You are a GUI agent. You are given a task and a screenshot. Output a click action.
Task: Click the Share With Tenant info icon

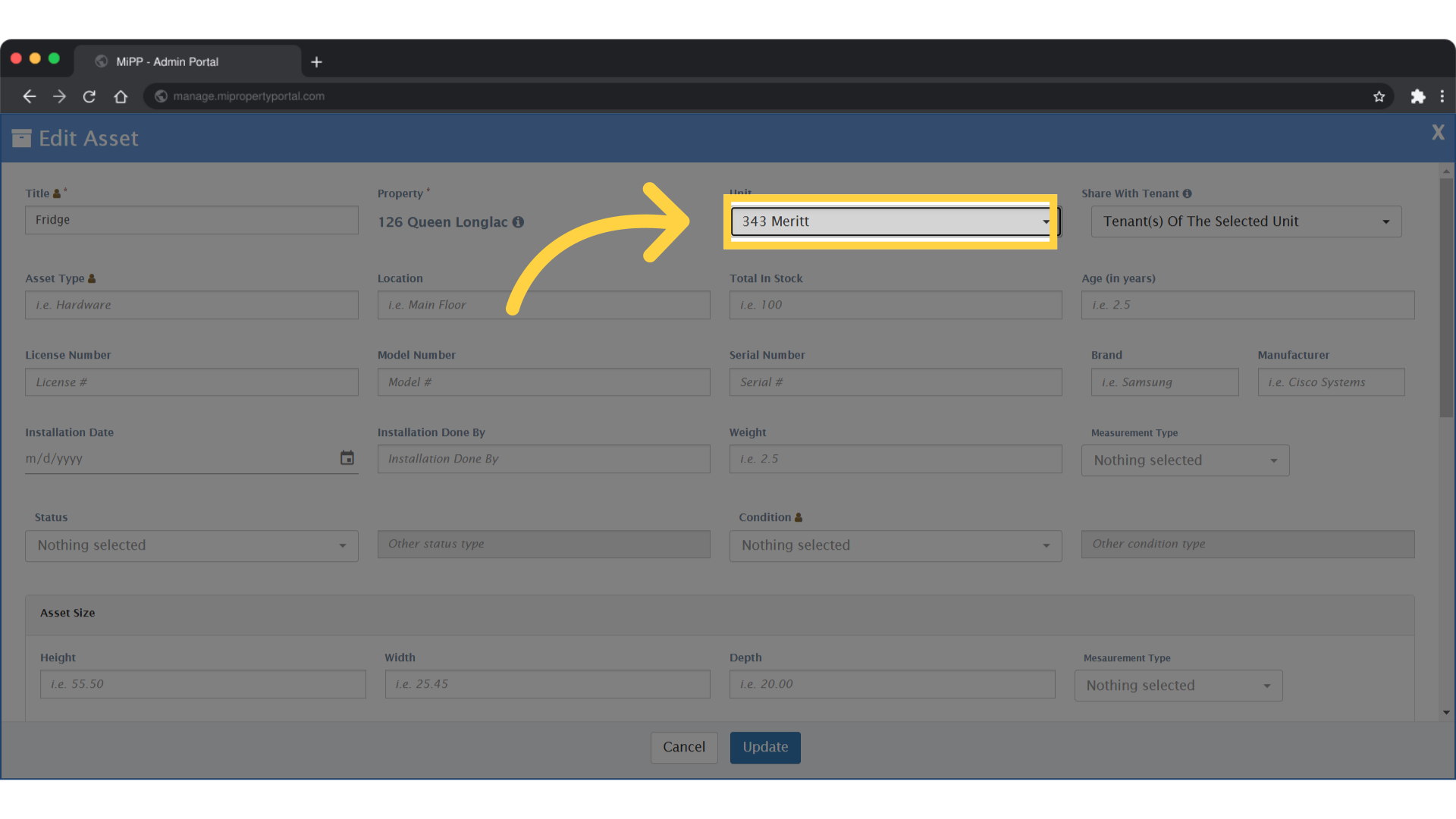pyautogui.click(x=1187, y=193)
